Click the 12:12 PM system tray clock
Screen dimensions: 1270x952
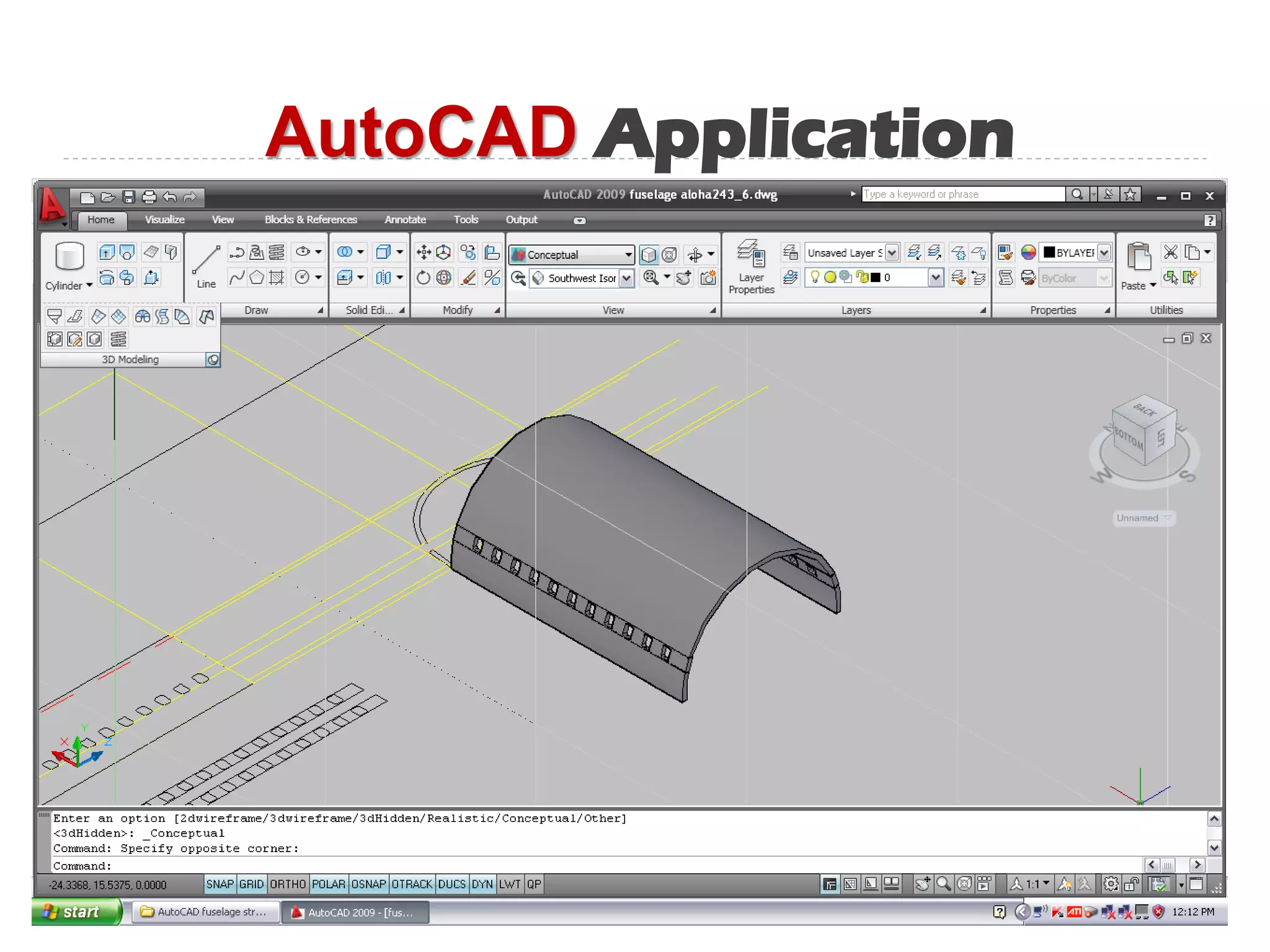[x=1193, y=912]
